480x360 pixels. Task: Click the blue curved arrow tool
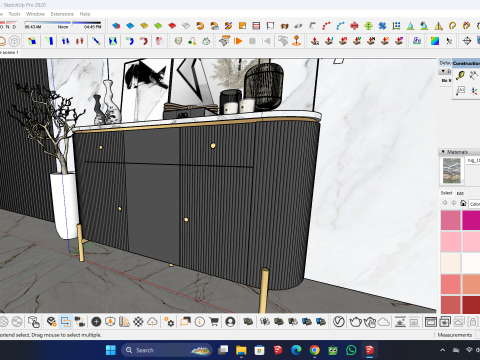tap(130, 41)
